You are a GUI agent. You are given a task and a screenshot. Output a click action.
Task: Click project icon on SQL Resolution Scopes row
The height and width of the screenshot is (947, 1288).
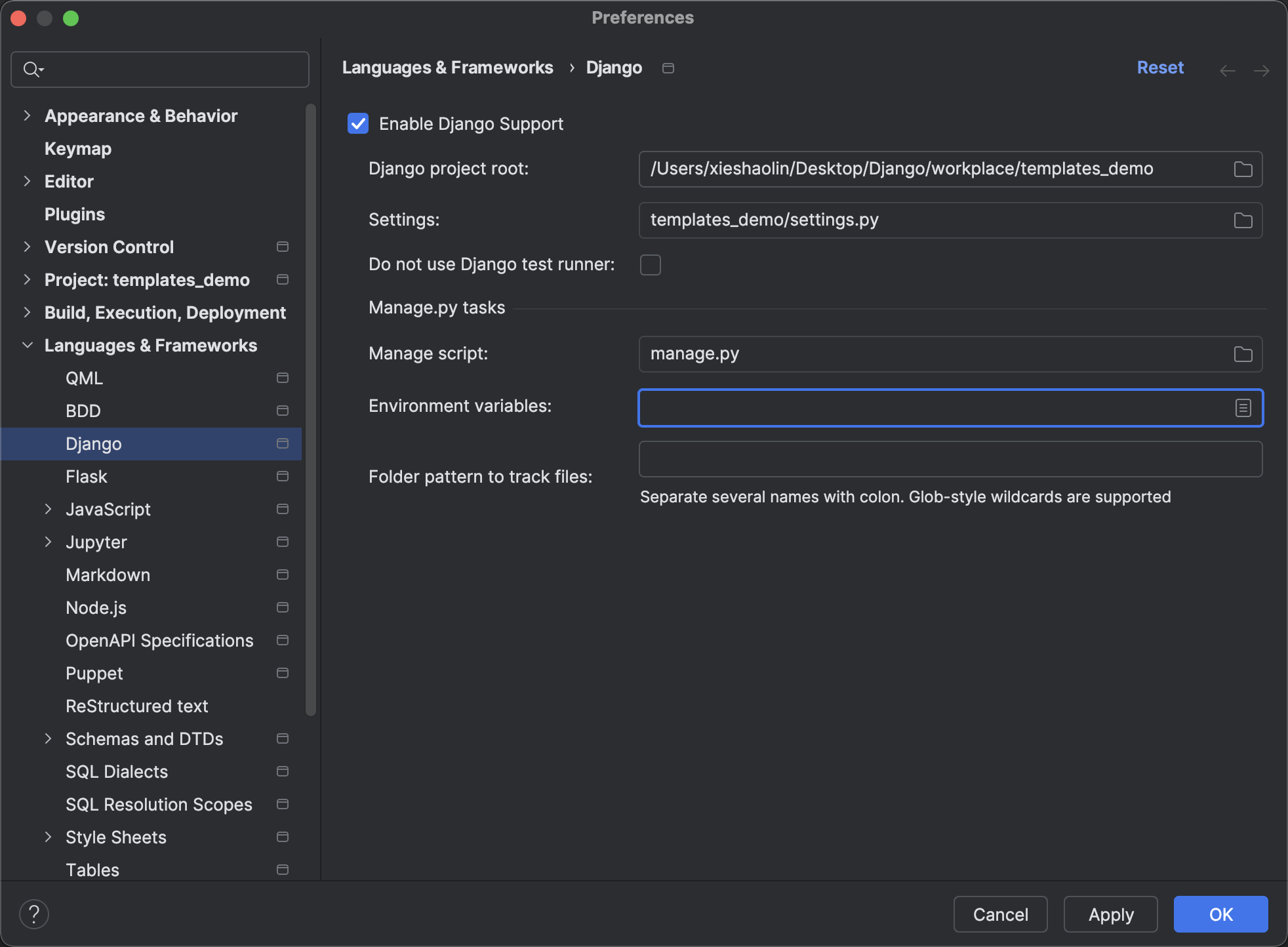(x=283, y=804)
